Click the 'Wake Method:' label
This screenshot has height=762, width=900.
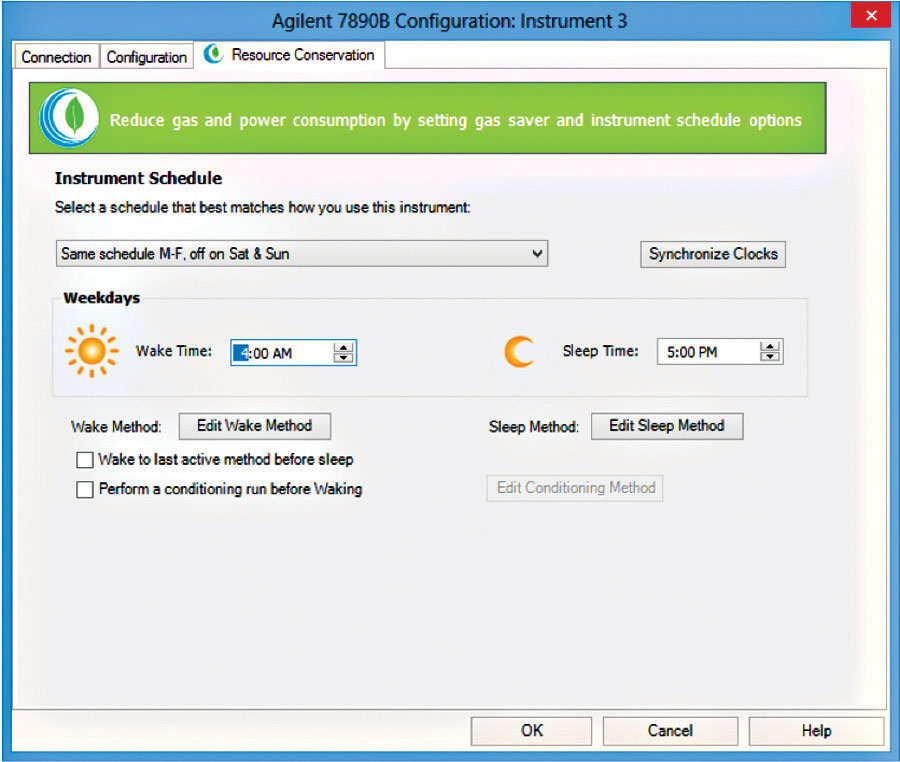pyautogui.click(x=116, y=427)
